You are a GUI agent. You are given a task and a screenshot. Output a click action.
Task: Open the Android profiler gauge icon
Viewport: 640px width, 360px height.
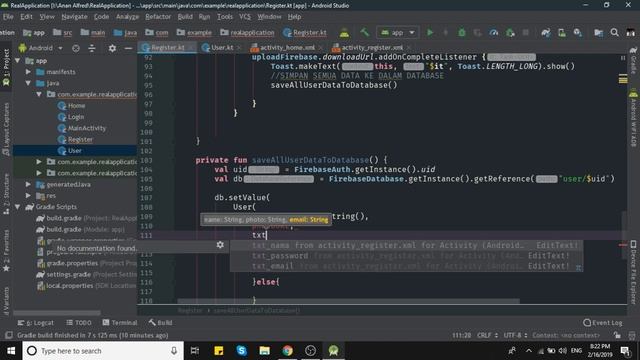[x=493, y=32]
